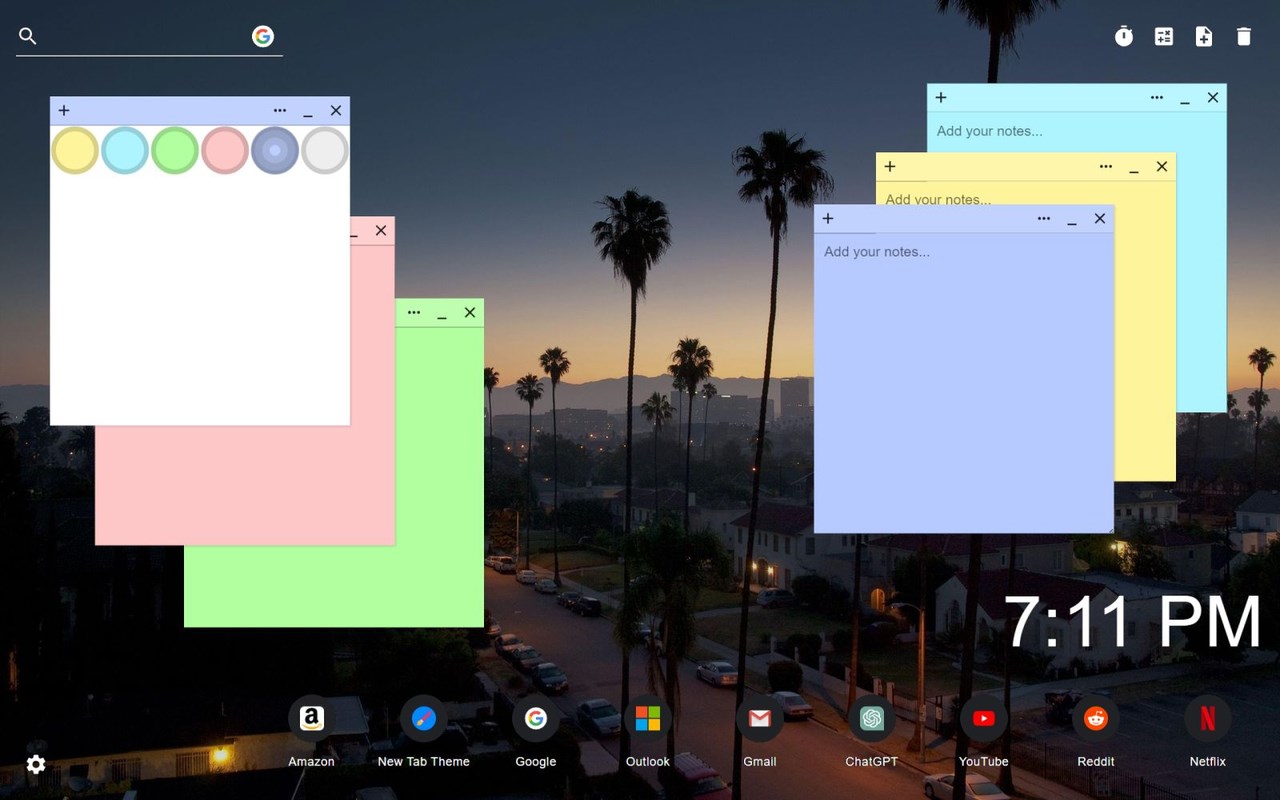Close the cyan note
The width and height of the screenshot is (1280, 800).
coord(1213,98)
